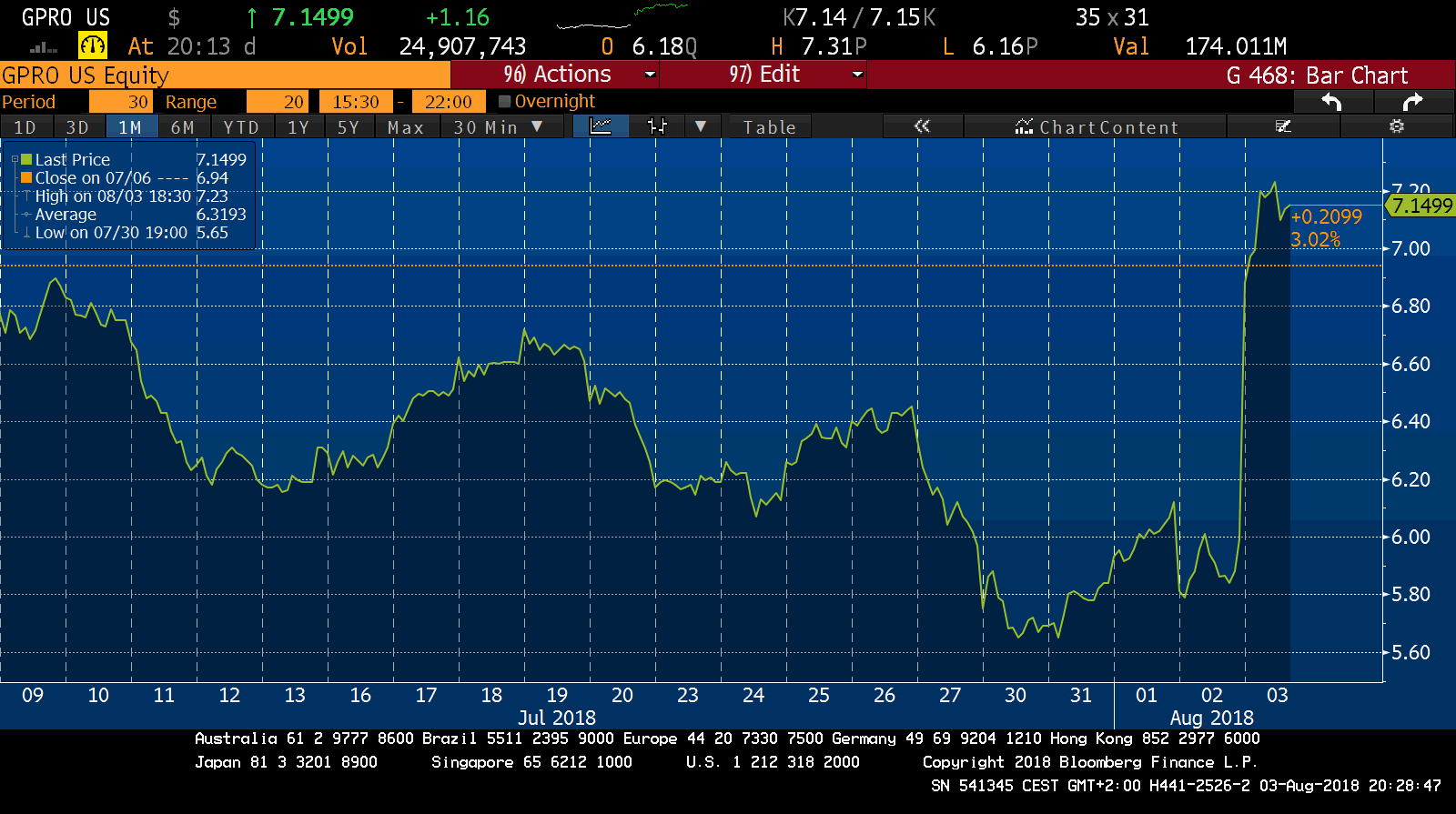
Task: Click the Last Price green legend swatch
Action: pos(26,160)
